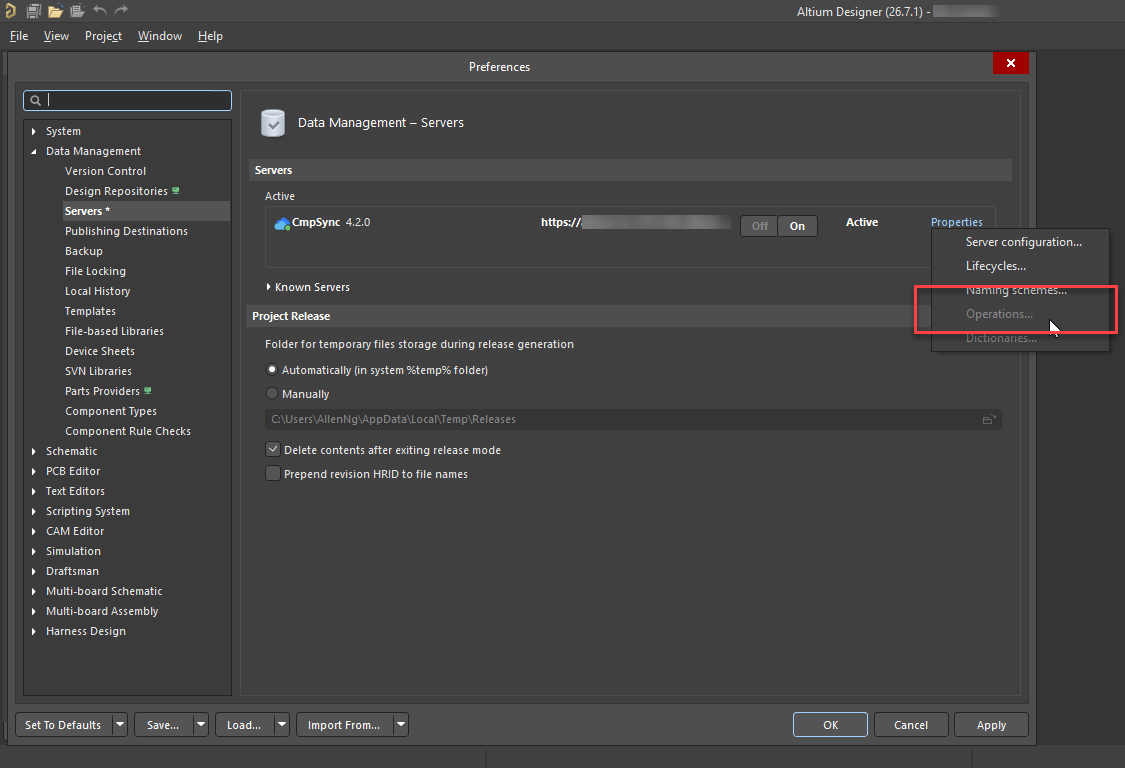The width and height of the screenshot is (1125, 768).
Task: Click the Open folder icon in quick access bar
Action: coord(55,10)
